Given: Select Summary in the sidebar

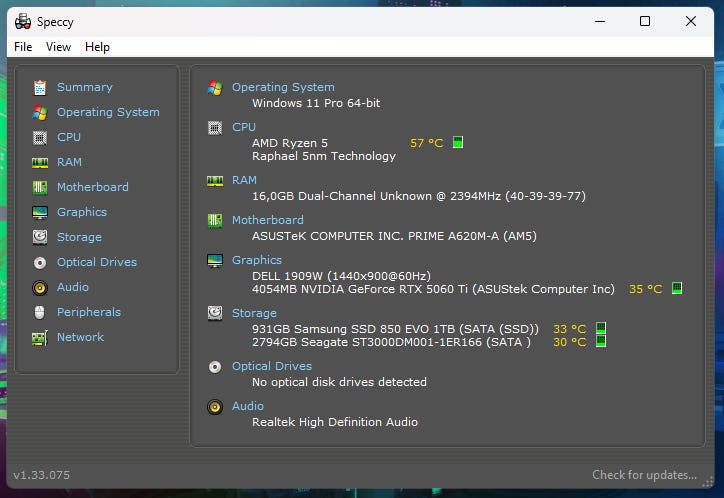Looking at the screenshot, I should pos(84,87).
